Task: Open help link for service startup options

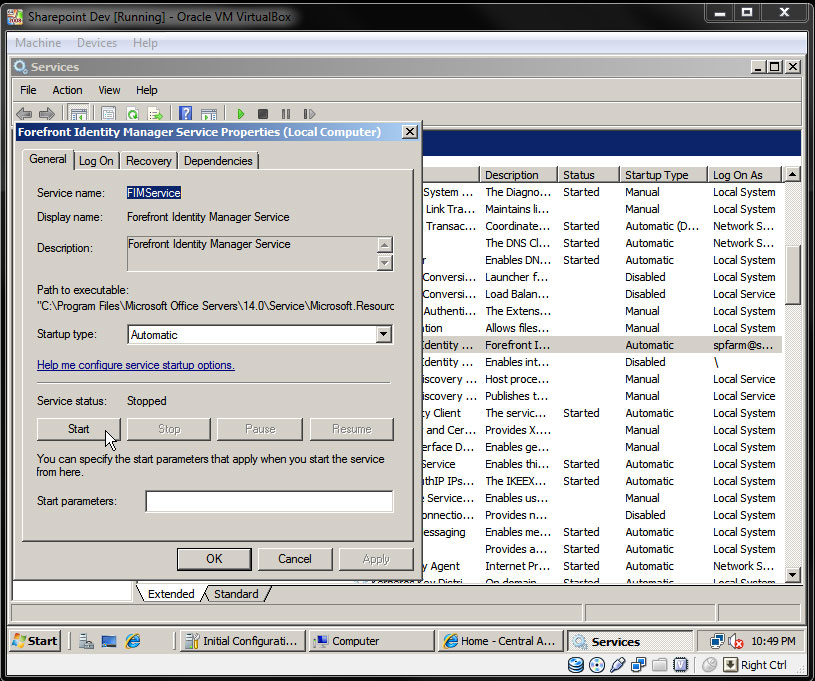Action: pos(136,365)
